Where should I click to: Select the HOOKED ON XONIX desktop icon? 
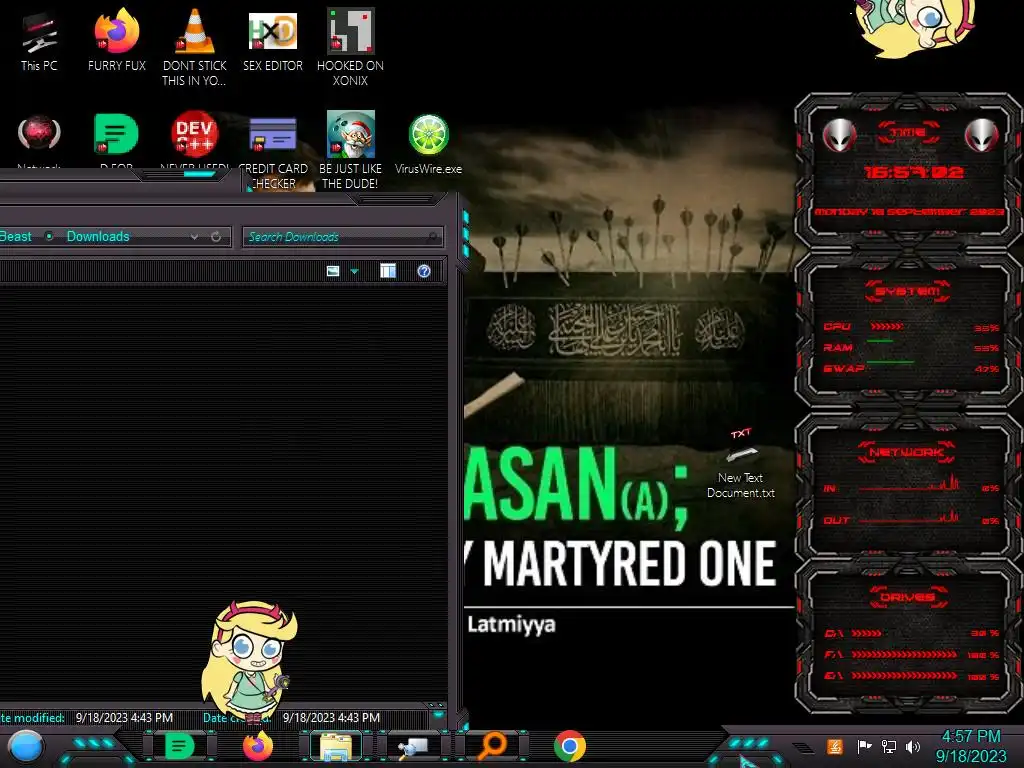click(350, 47)
